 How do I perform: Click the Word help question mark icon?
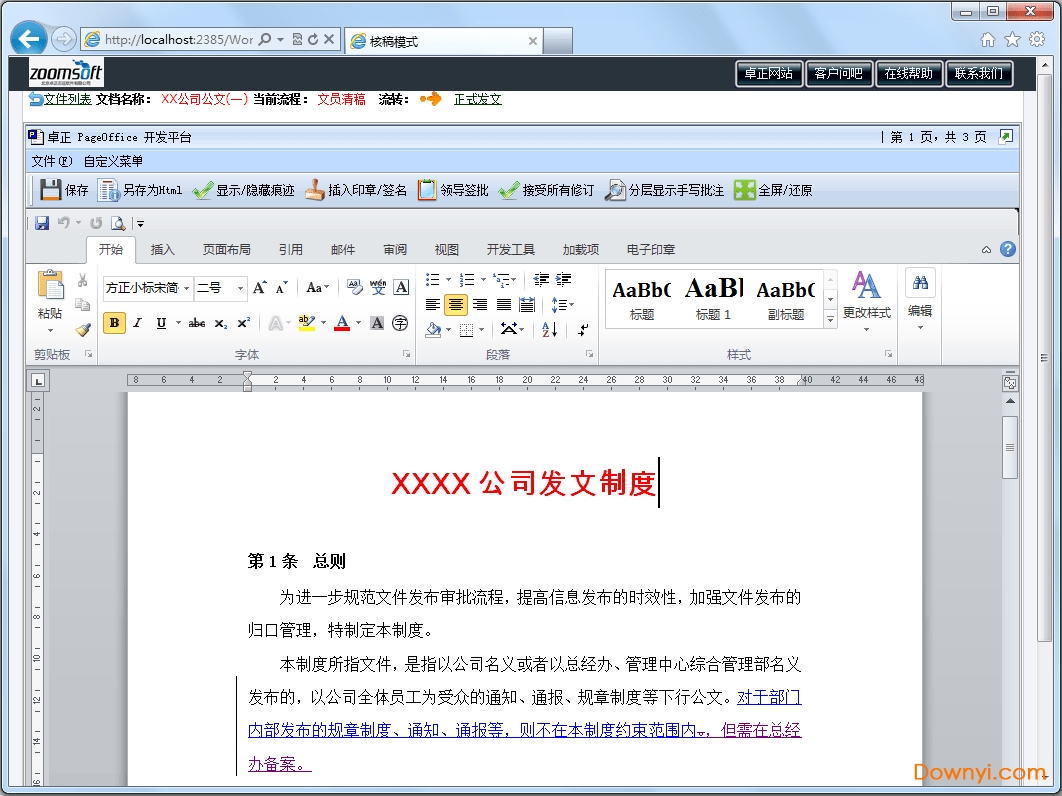(1007, 249)
